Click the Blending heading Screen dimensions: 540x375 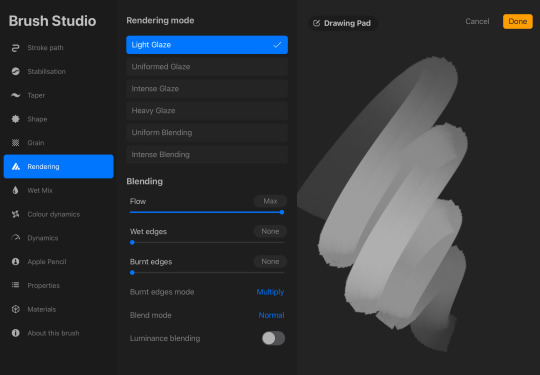tap(144, 181)
